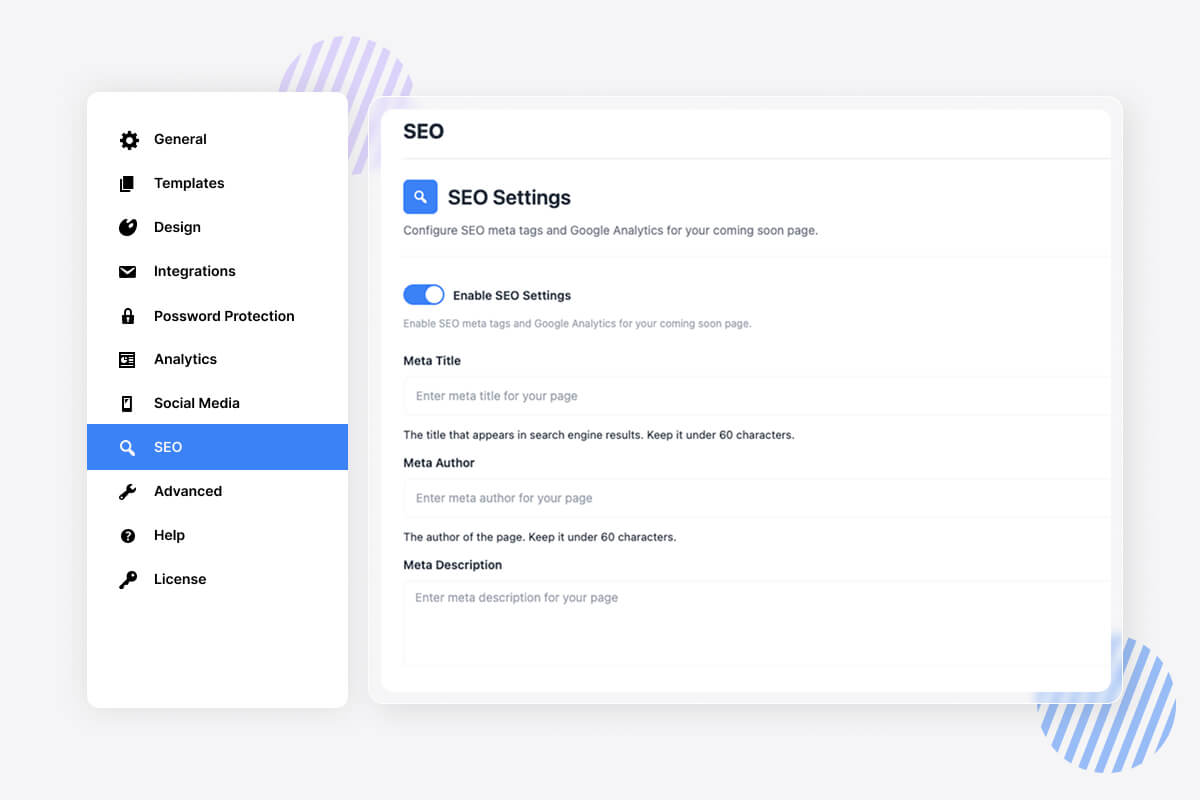1200x800 pixels.
Task: Click the Enable SEO Settings label
Action: [x=512, y=296]
